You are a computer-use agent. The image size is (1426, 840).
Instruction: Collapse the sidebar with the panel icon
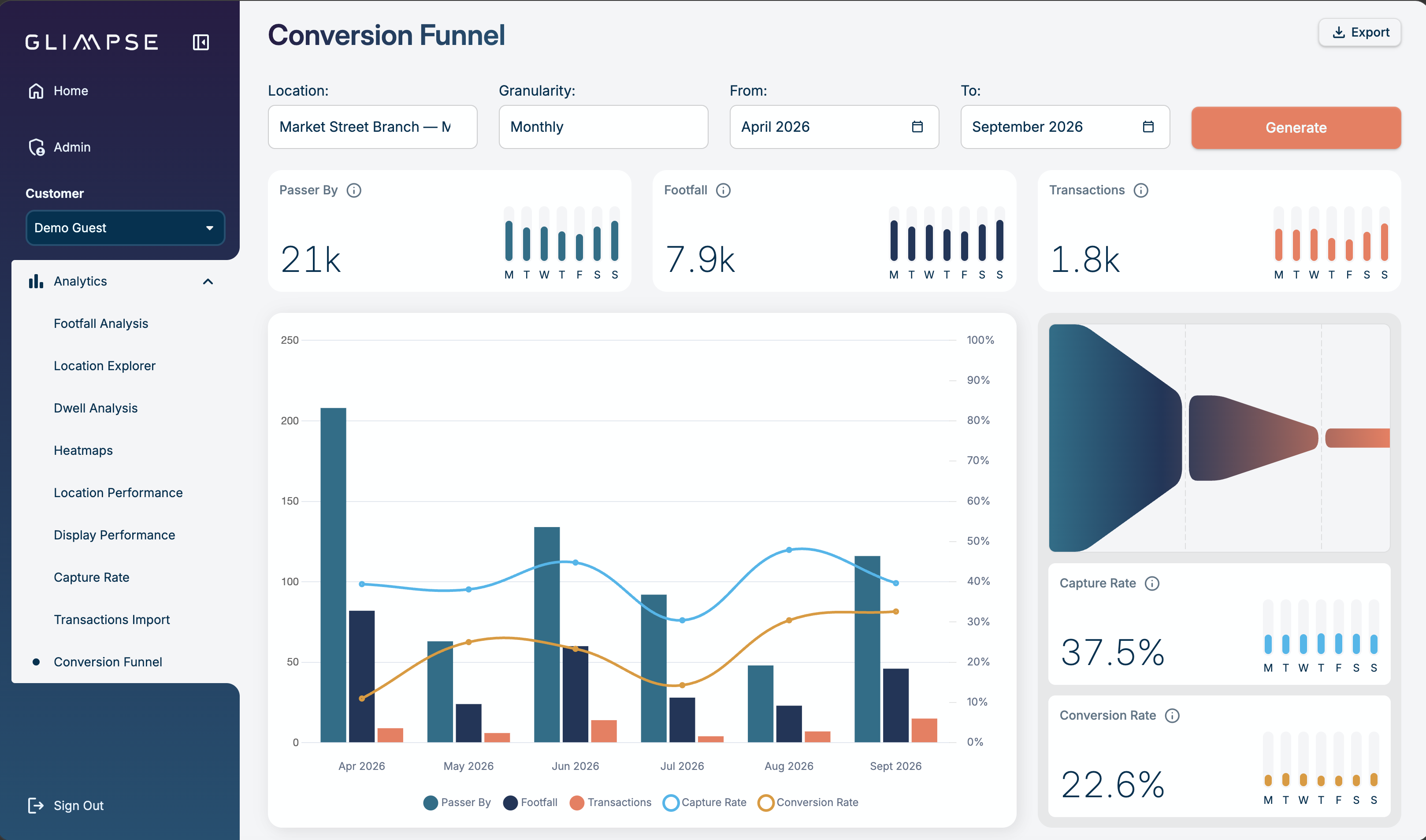tap(201, 42)
